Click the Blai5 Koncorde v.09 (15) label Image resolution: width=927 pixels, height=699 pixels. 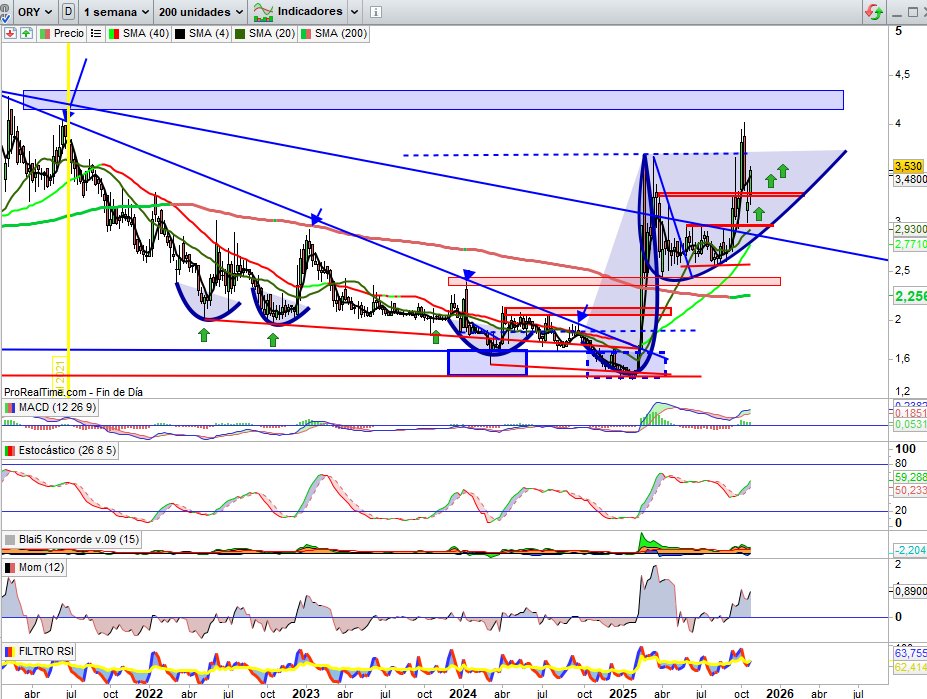pyautogui.click(x=79, y=539)
